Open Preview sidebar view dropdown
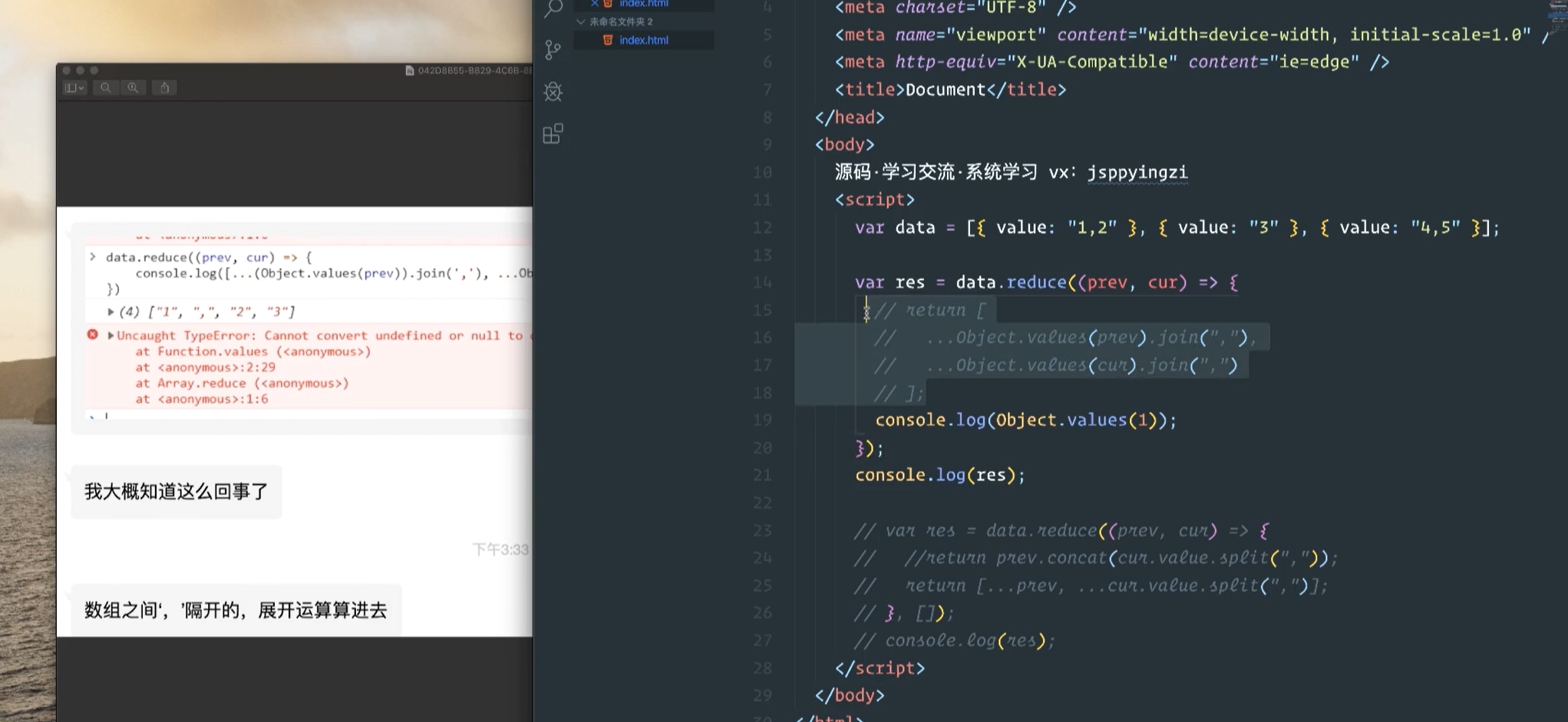Screen dimensions: 1568x722 click(x=74, y=87)
